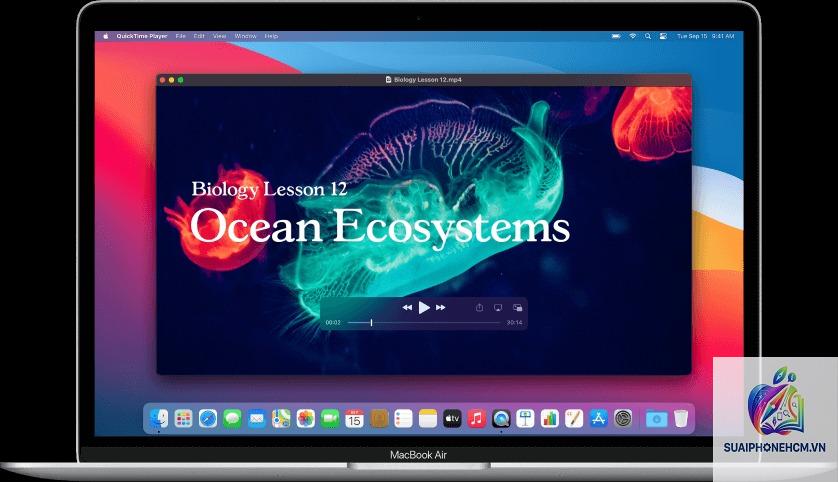Open the Trash in the Dock
This screenshot has height=482, width=838.
681,418
